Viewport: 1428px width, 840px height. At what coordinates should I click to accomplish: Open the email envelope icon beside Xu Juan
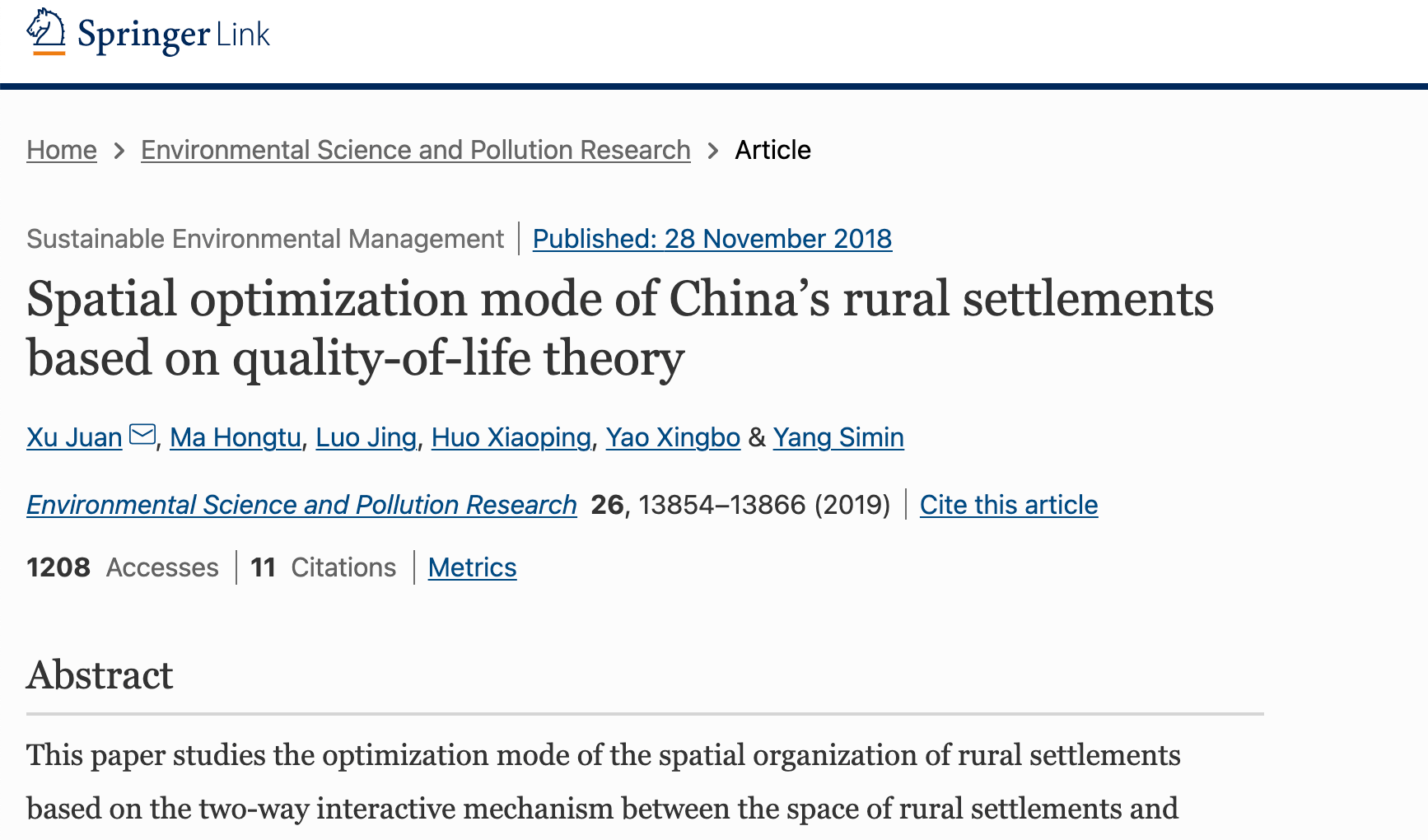(x=142, y=434)
